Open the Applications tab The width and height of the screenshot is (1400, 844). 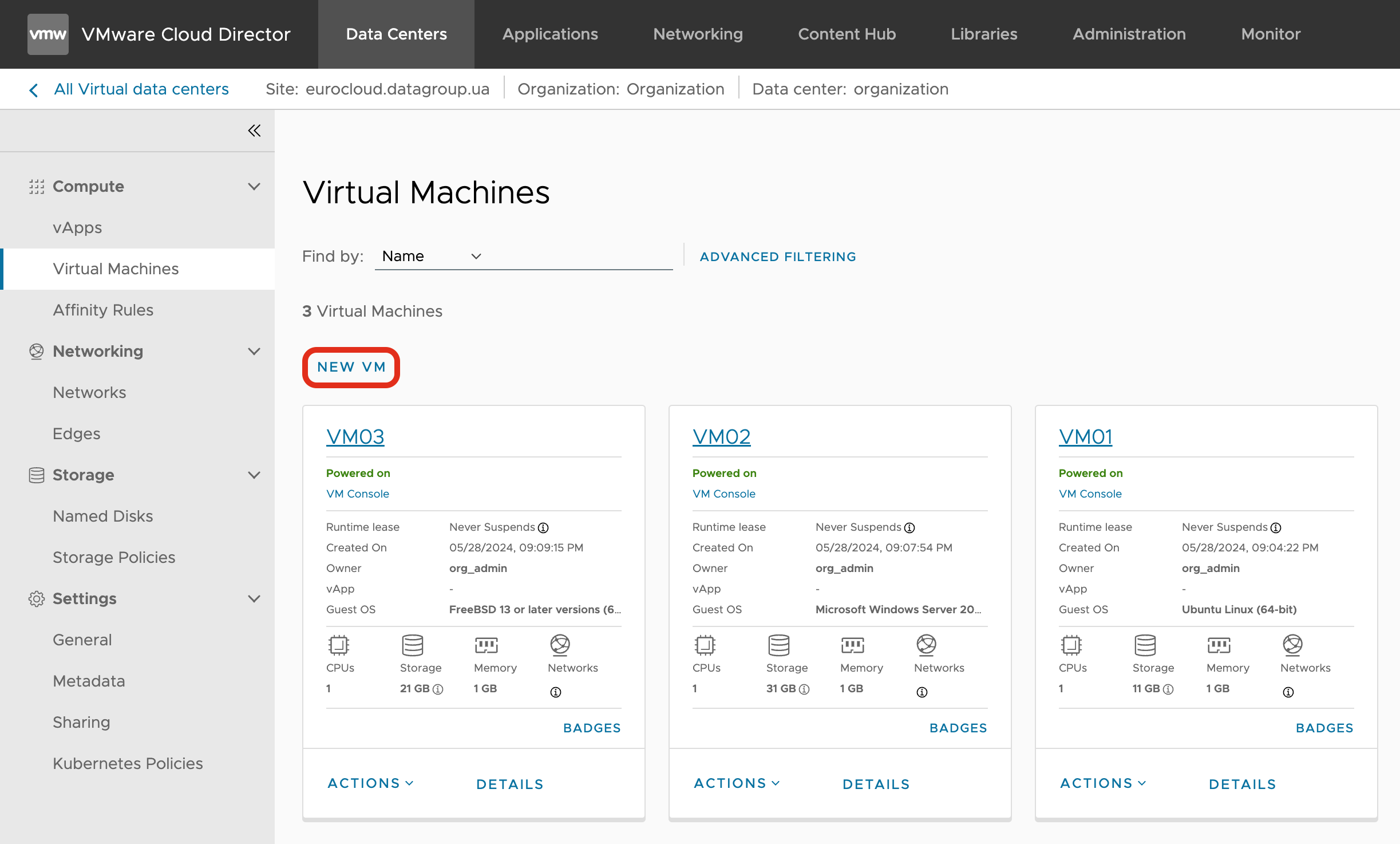(x=550, y=34)
